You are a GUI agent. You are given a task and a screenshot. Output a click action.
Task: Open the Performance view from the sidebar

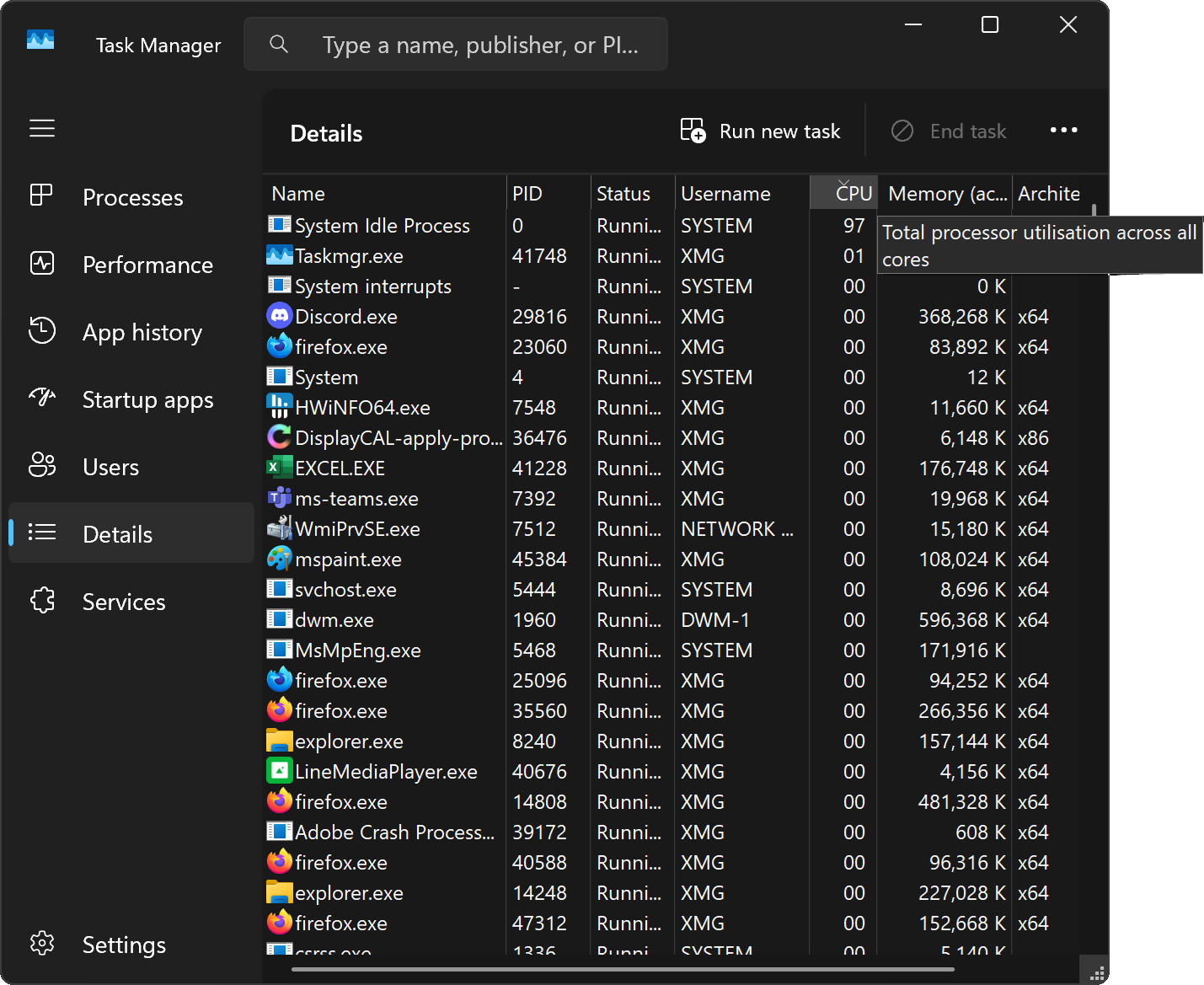pyautogui.click(x=147, y=265)
